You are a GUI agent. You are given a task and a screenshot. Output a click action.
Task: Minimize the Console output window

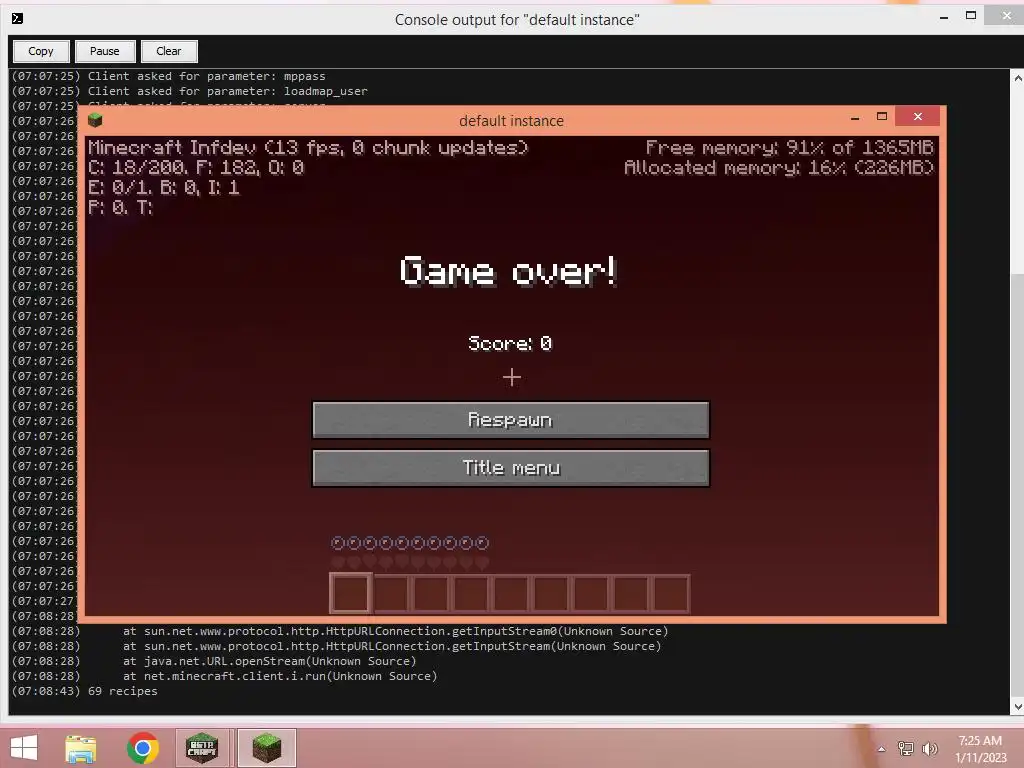click(x=944, y=17)
